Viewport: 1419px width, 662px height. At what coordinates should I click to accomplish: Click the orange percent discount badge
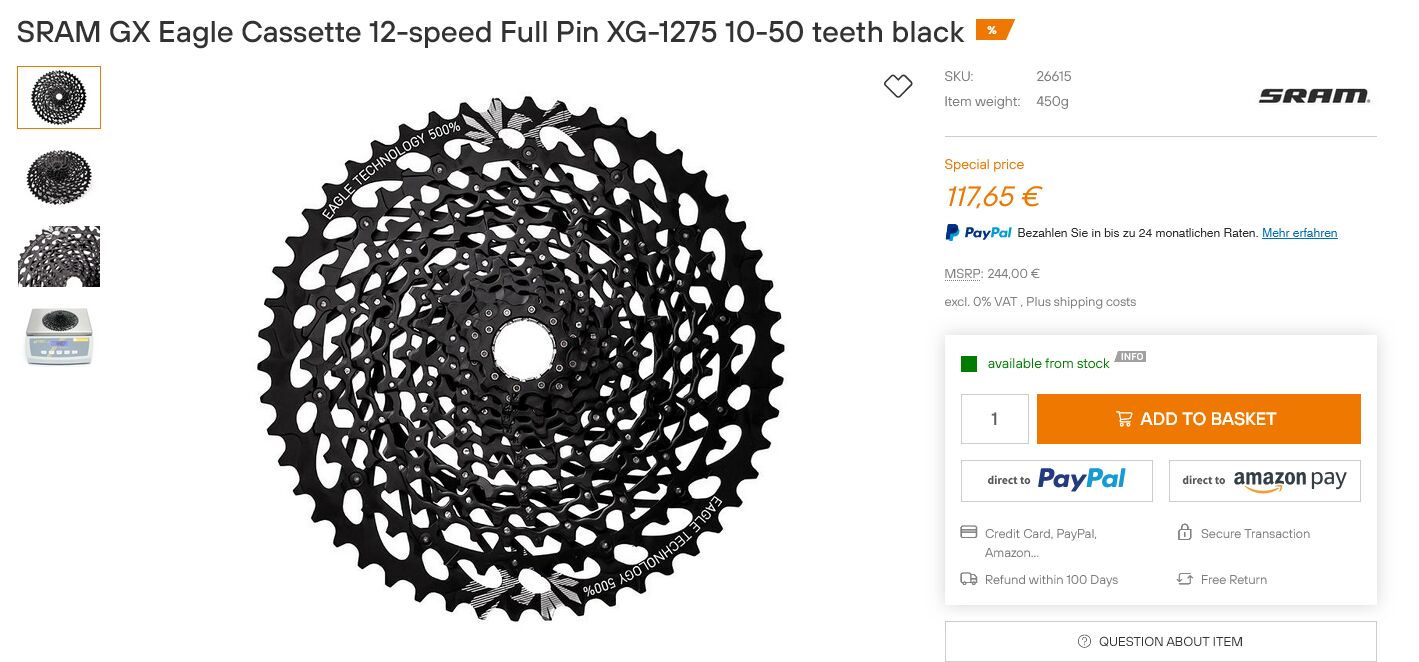[993, 30]
